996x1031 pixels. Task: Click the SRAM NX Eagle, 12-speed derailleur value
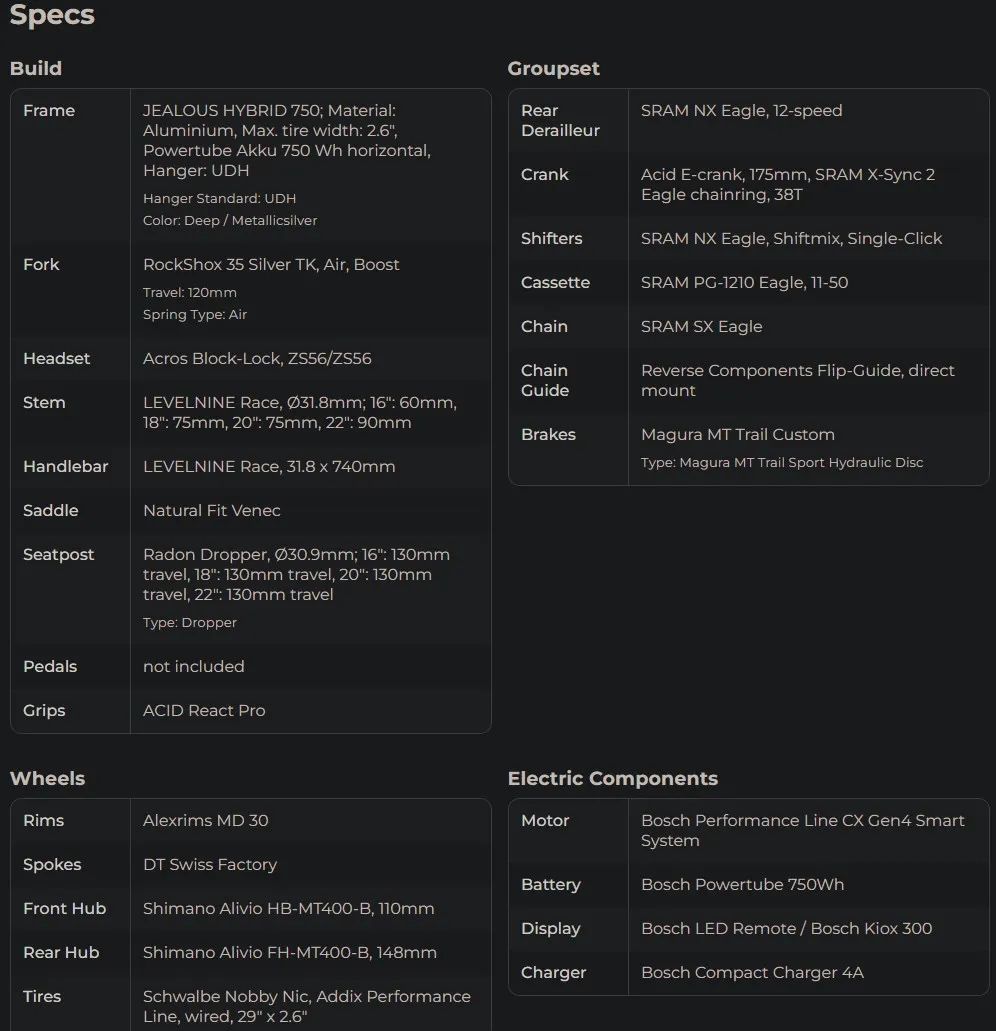pyautogui.click(x=741, y=110)
